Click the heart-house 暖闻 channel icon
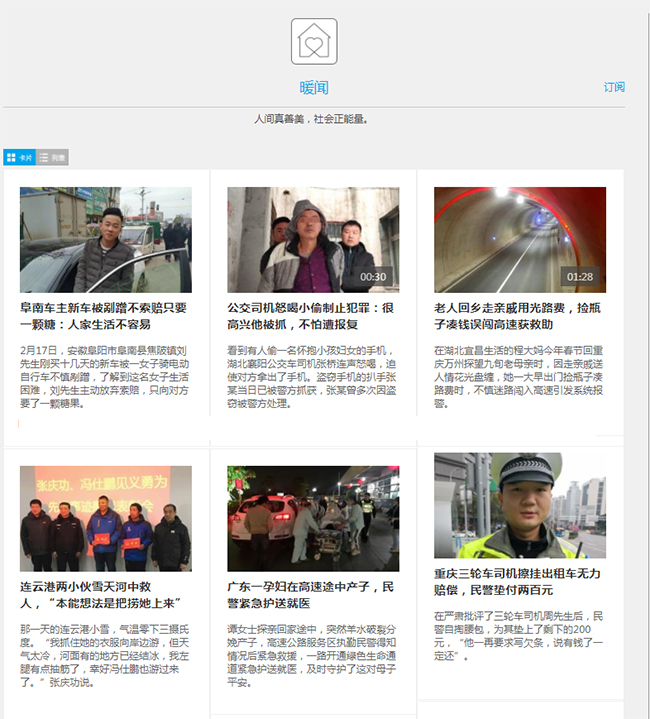This screenshot has width=650, height=719. [x=314, y=41]
